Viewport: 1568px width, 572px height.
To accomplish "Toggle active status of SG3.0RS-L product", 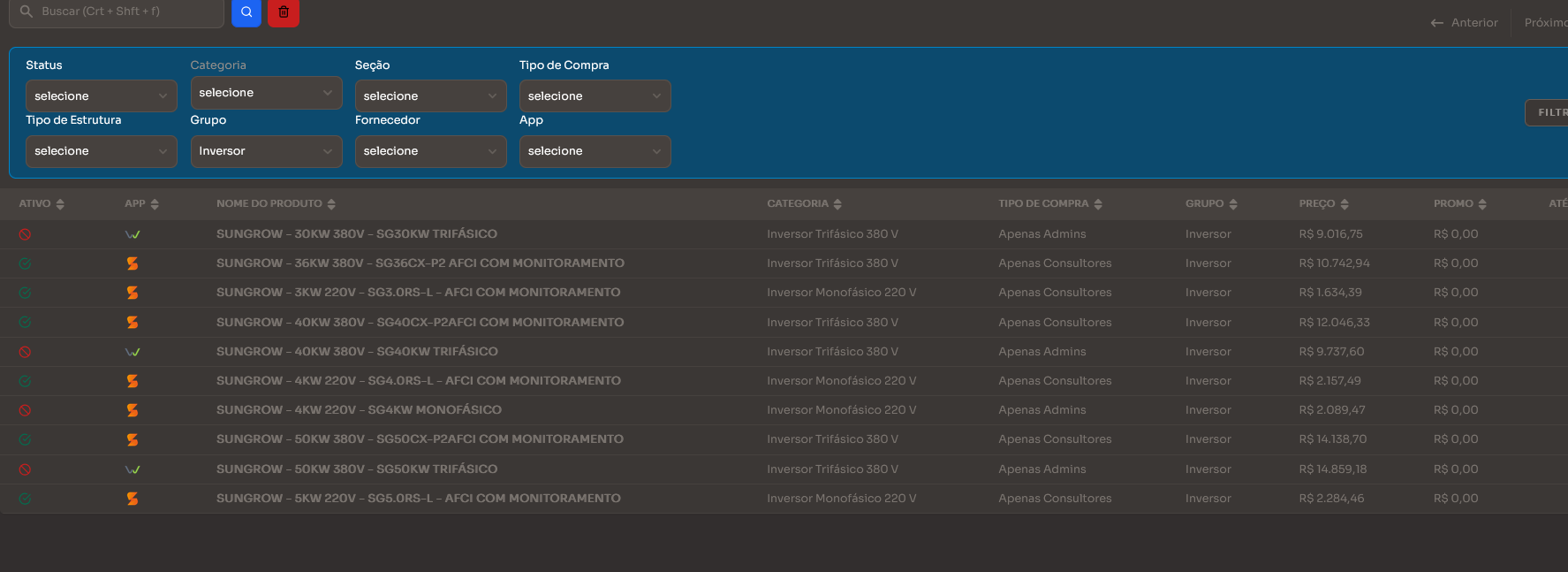I will [x=25, y=293].
